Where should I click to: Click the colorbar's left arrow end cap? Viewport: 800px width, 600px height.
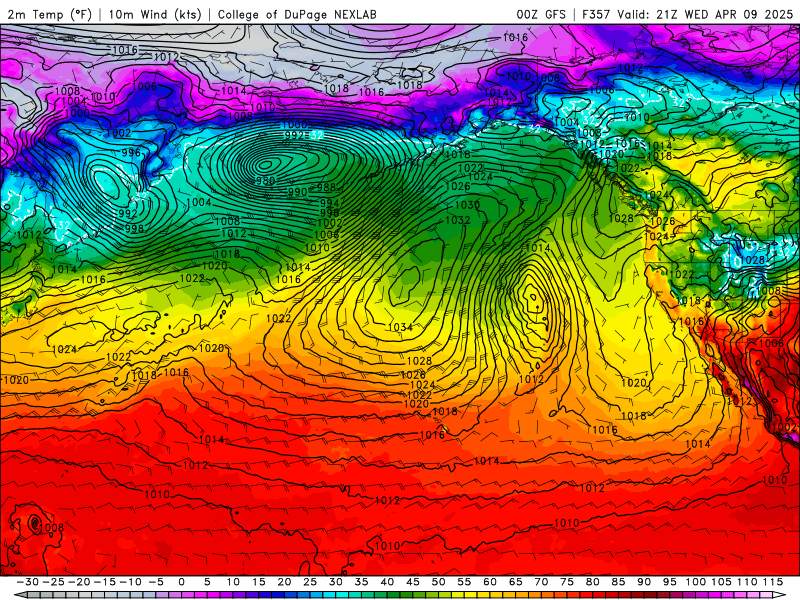[20, 595]
